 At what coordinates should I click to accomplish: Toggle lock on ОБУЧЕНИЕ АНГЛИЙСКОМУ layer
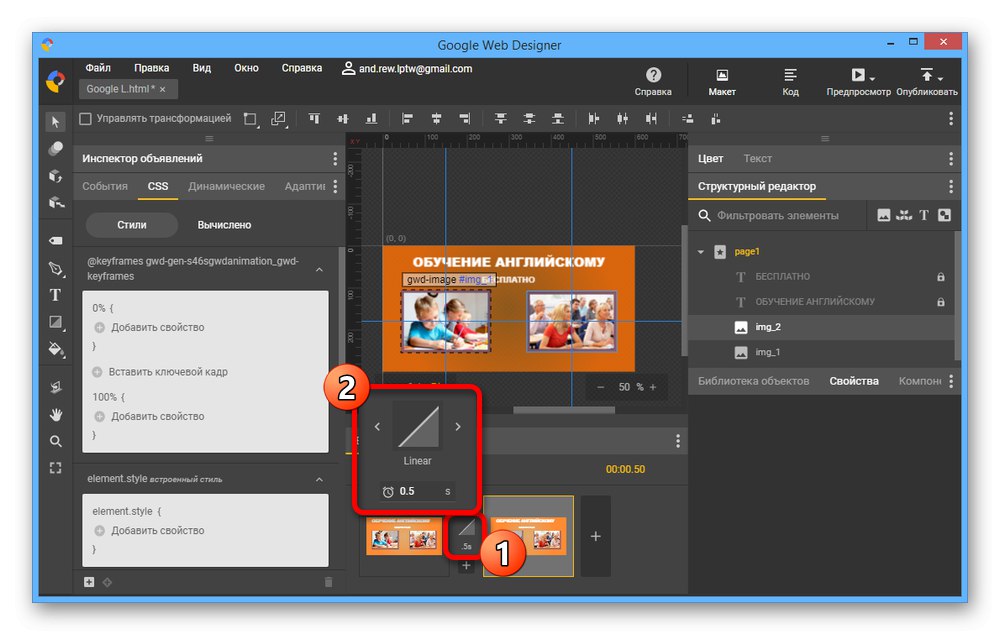(x=940, y=302)
